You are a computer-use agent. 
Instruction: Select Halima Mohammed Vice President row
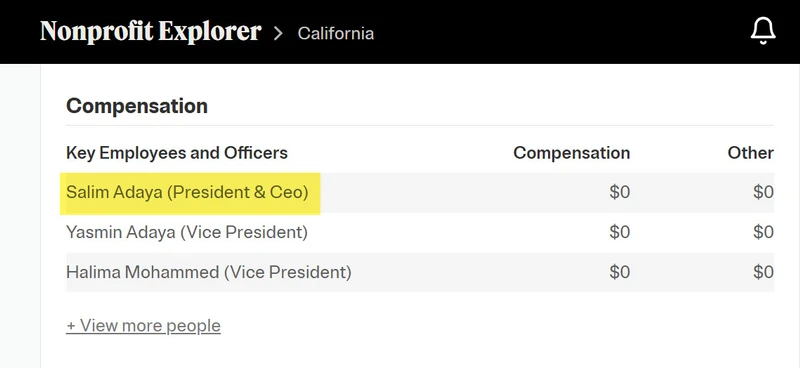(x=420, y=272)
